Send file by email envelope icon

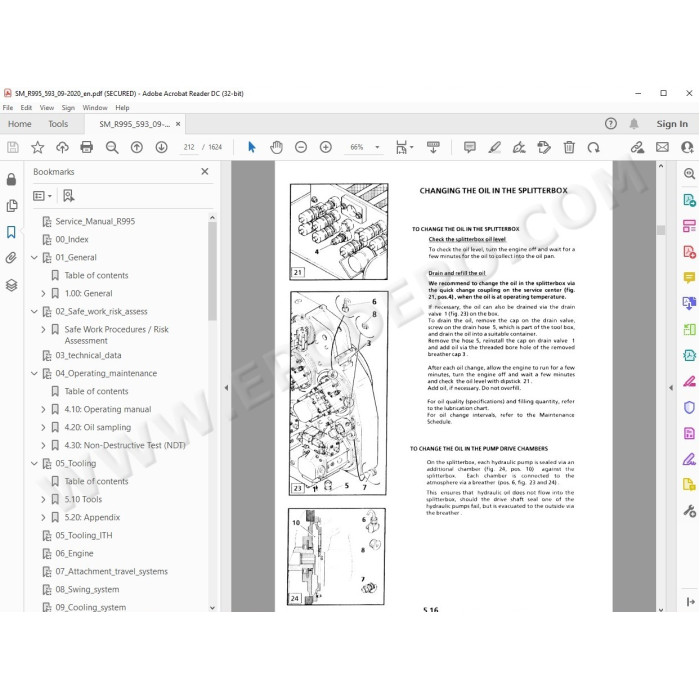pyautogui.click(x=662, y=147)
